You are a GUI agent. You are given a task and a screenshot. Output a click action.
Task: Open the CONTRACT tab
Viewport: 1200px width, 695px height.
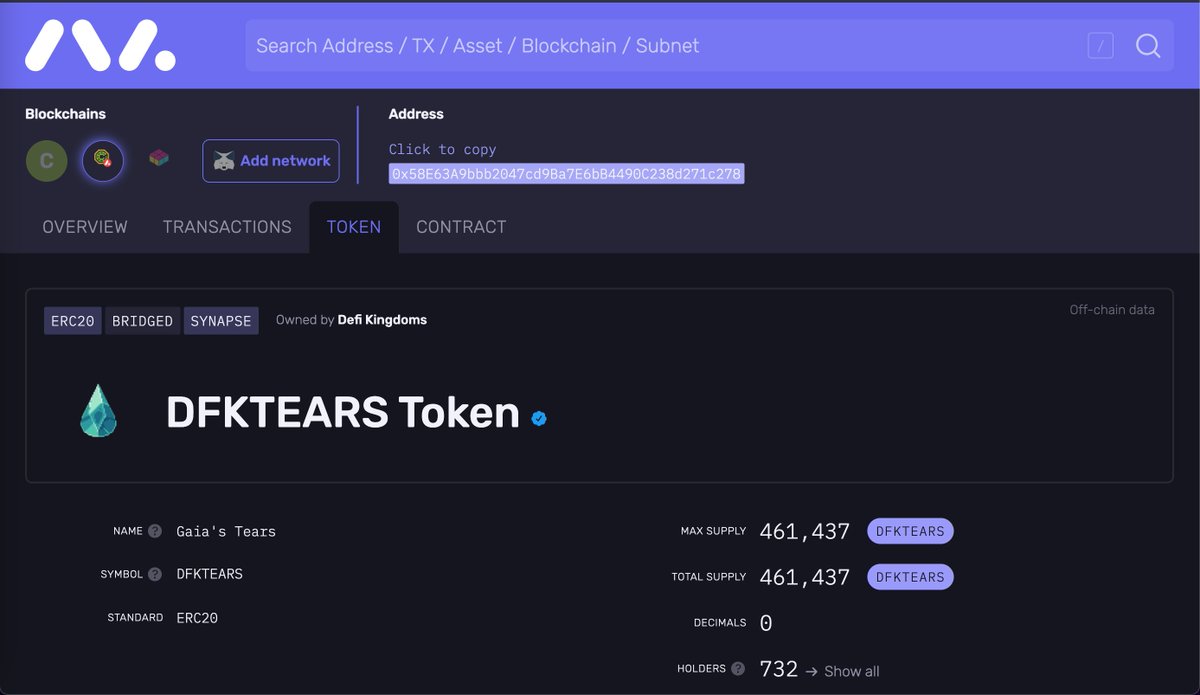click(461, 227)
